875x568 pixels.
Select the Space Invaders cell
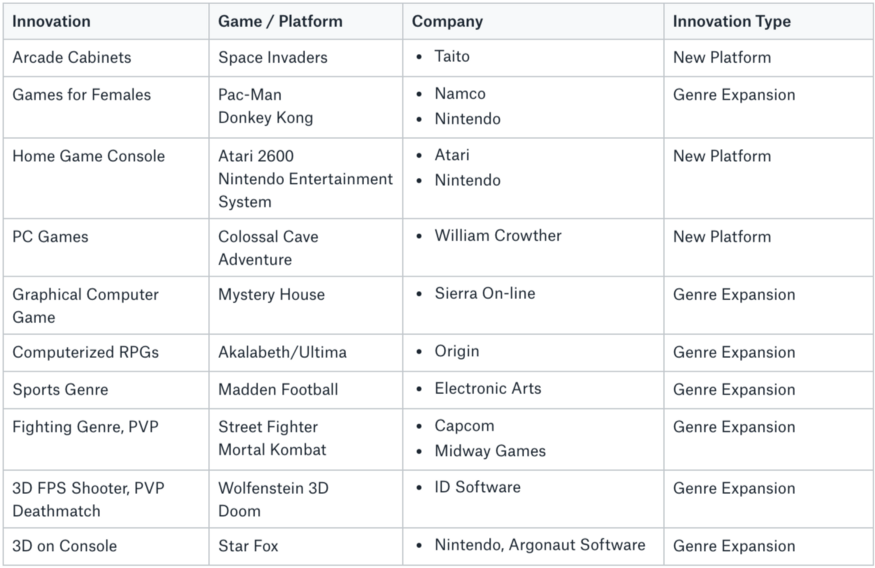click(272, 57)
